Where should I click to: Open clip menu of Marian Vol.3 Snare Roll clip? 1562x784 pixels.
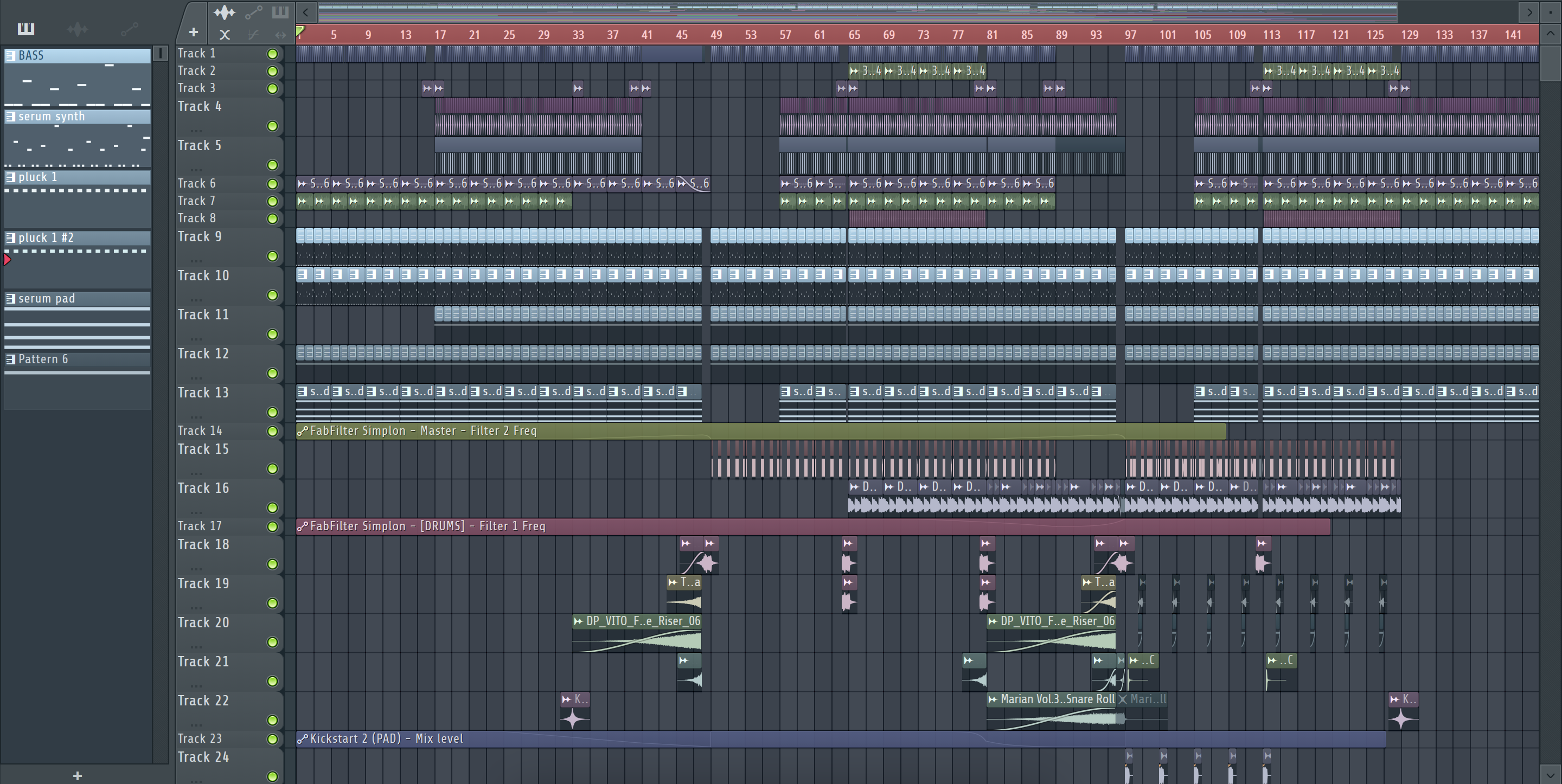pos(993,699)
